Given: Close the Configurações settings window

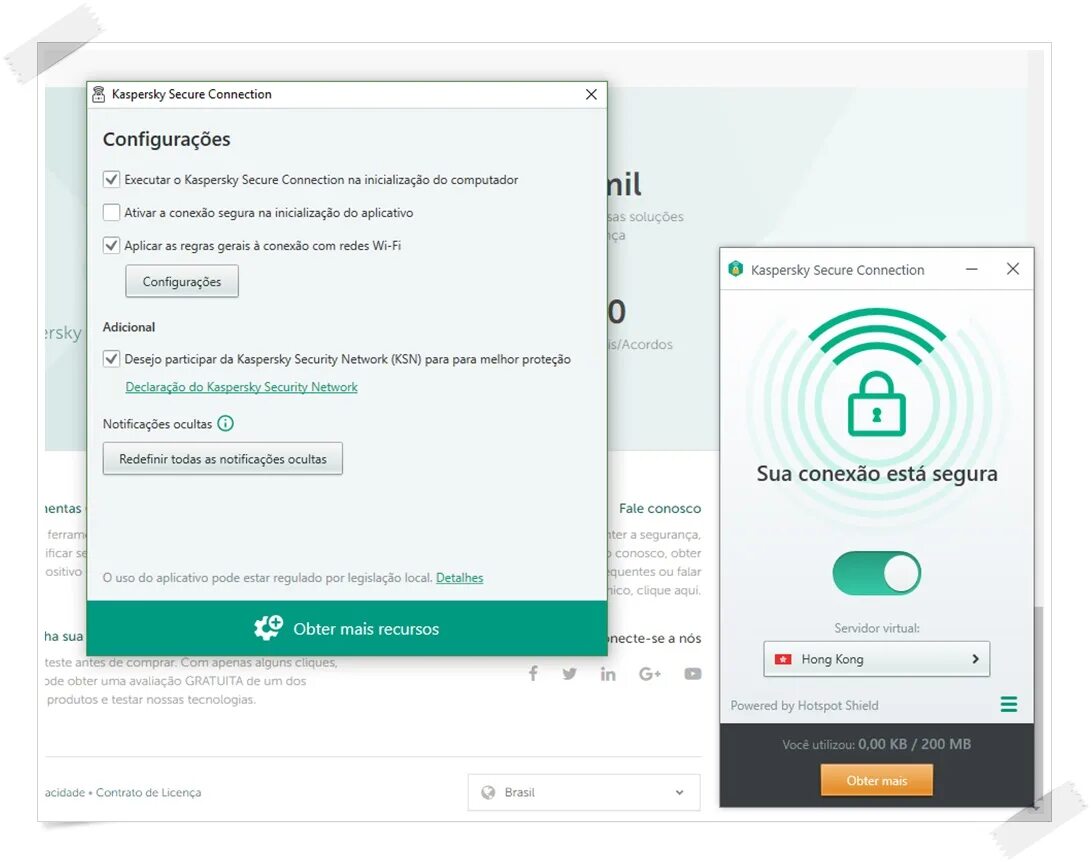Looking at the screenshot, I should (591, 95).
